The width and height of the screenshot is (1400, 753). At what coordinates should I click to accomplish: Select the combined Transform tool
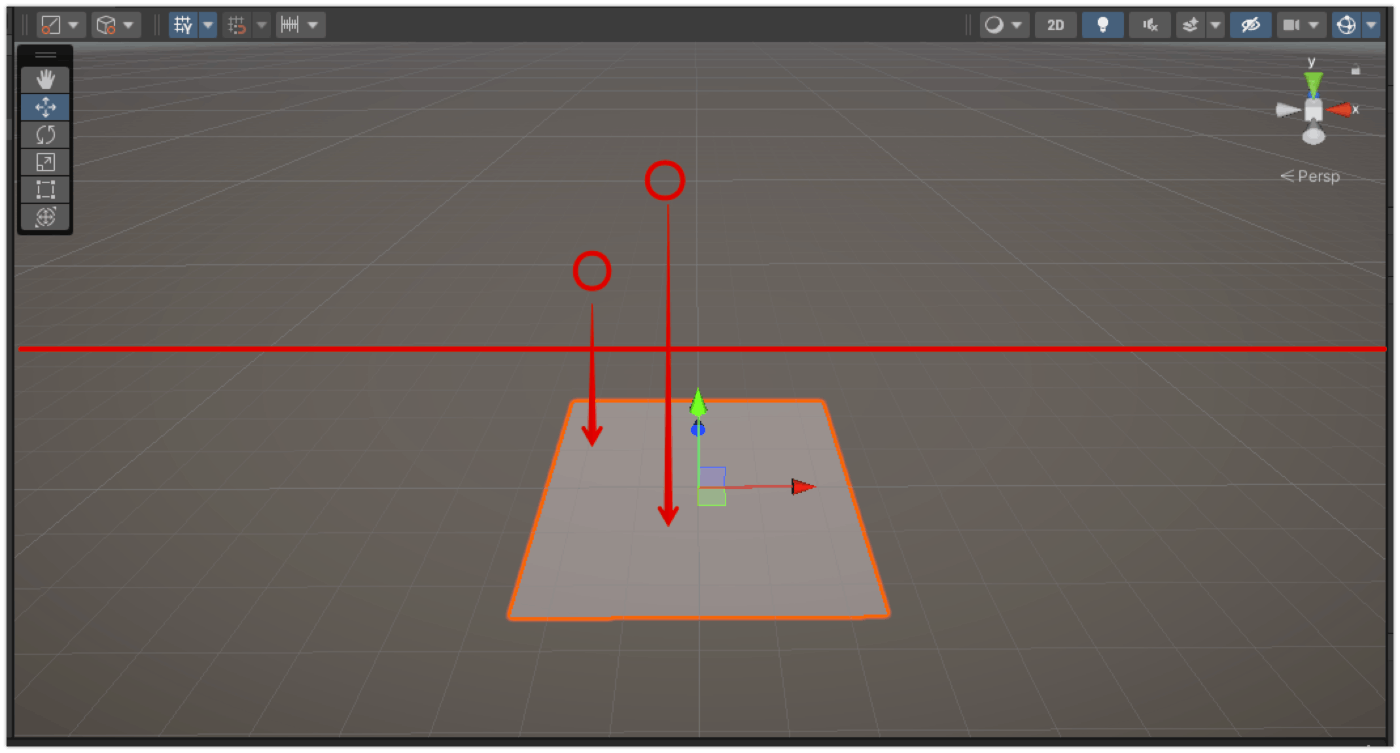[x=45, y=217]
